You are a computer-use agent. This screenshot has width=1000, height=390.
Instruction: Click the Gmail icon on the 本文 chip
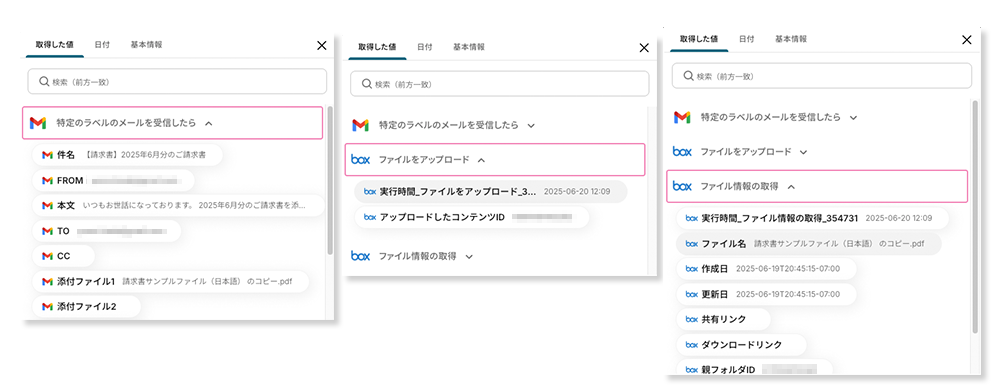coord(47,206)
